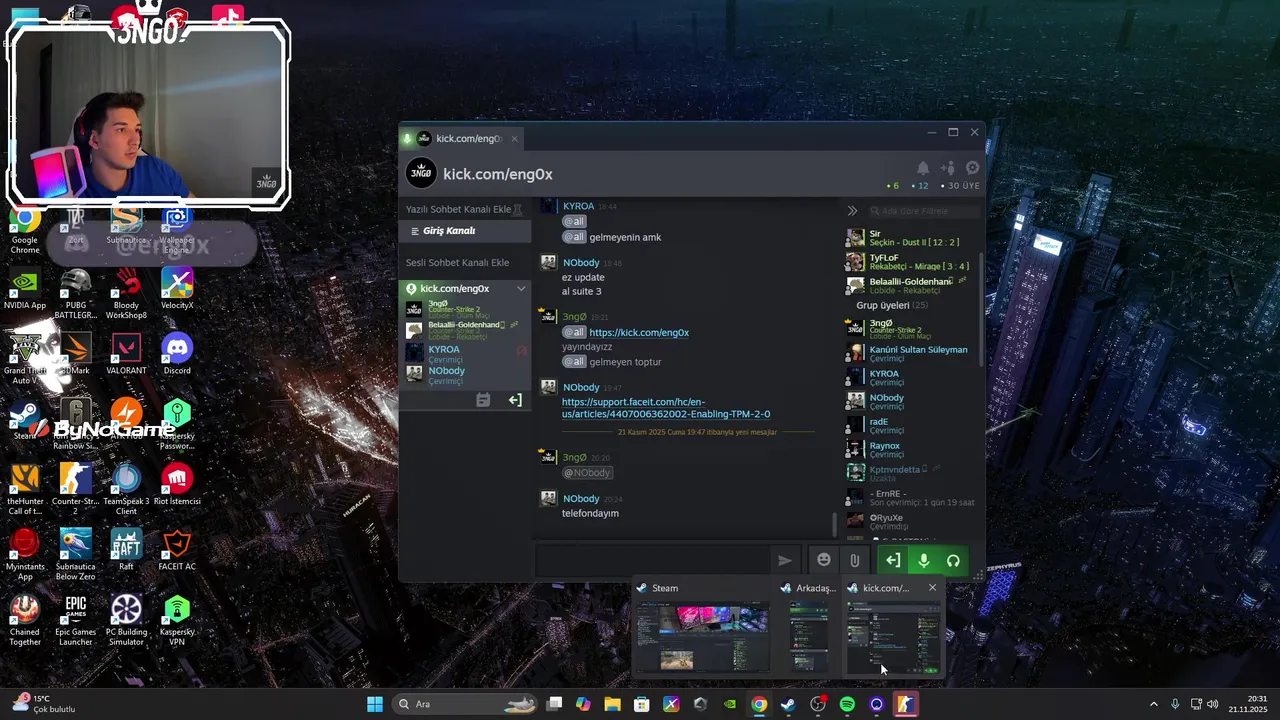Click invite friends to group icon
The image size is (1280, 720).
tap(948, 168)
